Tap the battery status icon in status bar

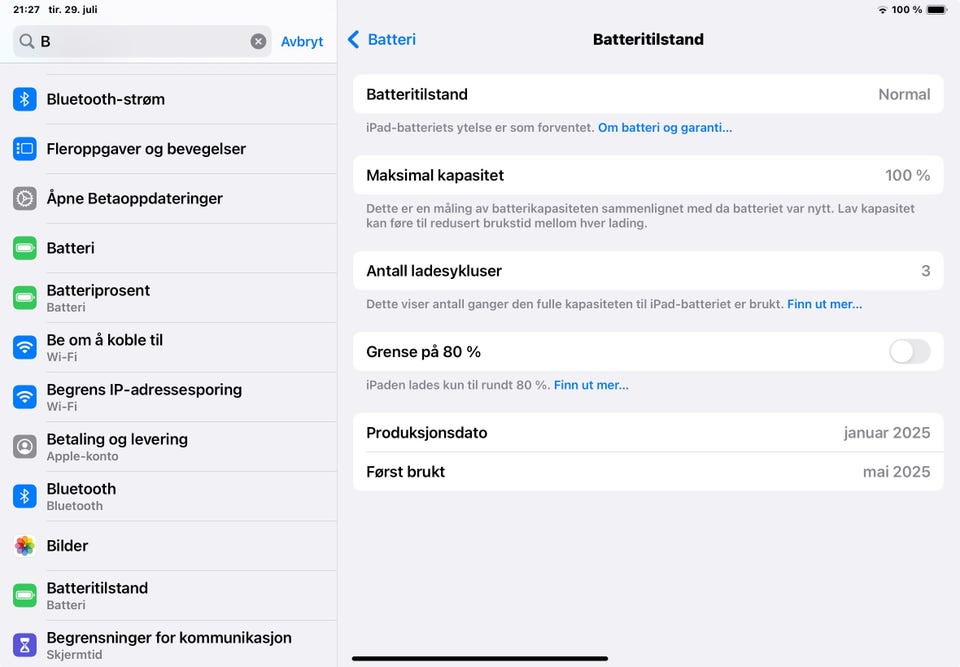(936, 10)
